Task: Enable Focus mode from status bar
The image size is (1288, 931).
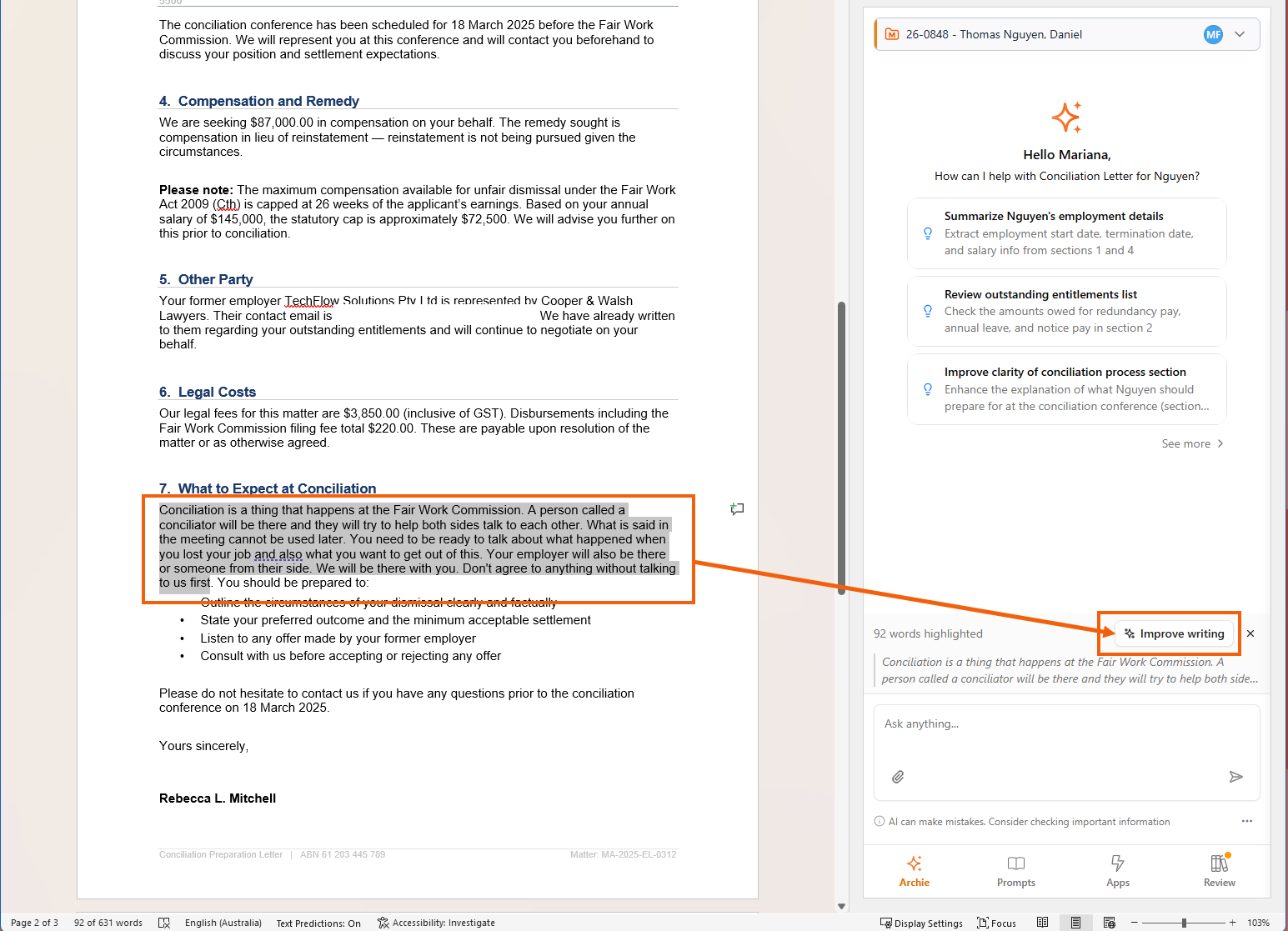Action: coord(996,923)
